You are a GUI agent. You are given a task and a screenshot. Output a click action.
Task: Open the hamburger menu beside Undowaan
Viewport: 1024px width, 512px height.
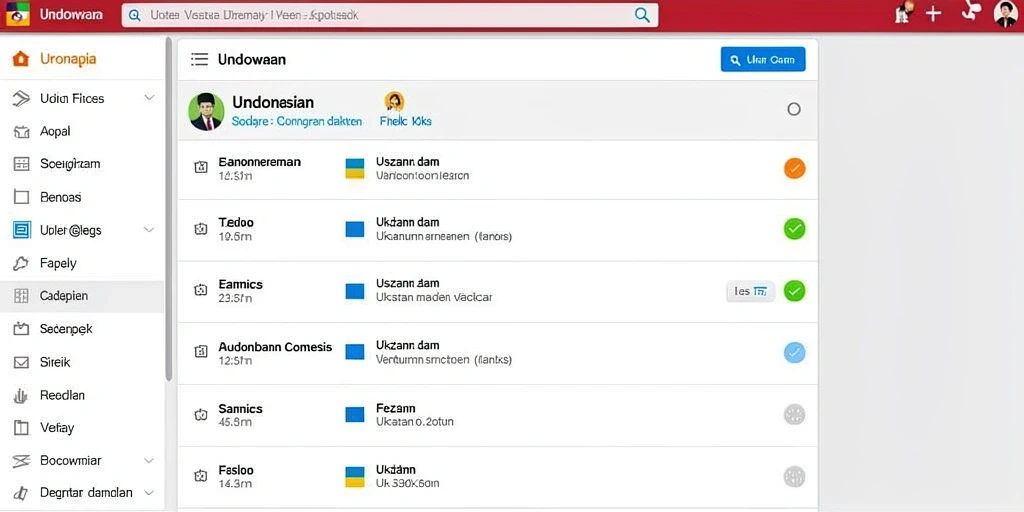[199, 59]
